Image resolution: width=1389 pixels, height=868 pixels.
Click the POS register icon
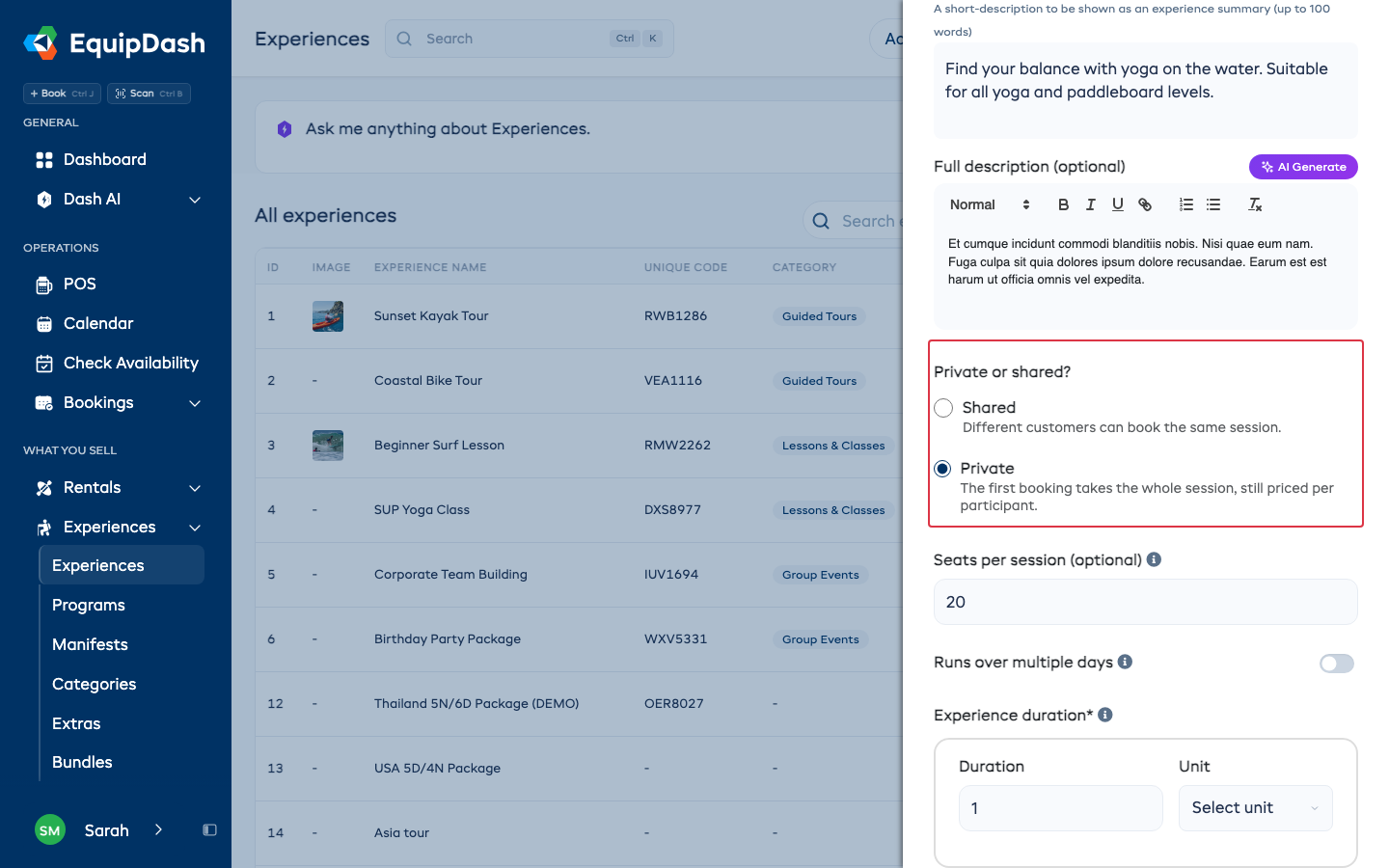(44, 285)
